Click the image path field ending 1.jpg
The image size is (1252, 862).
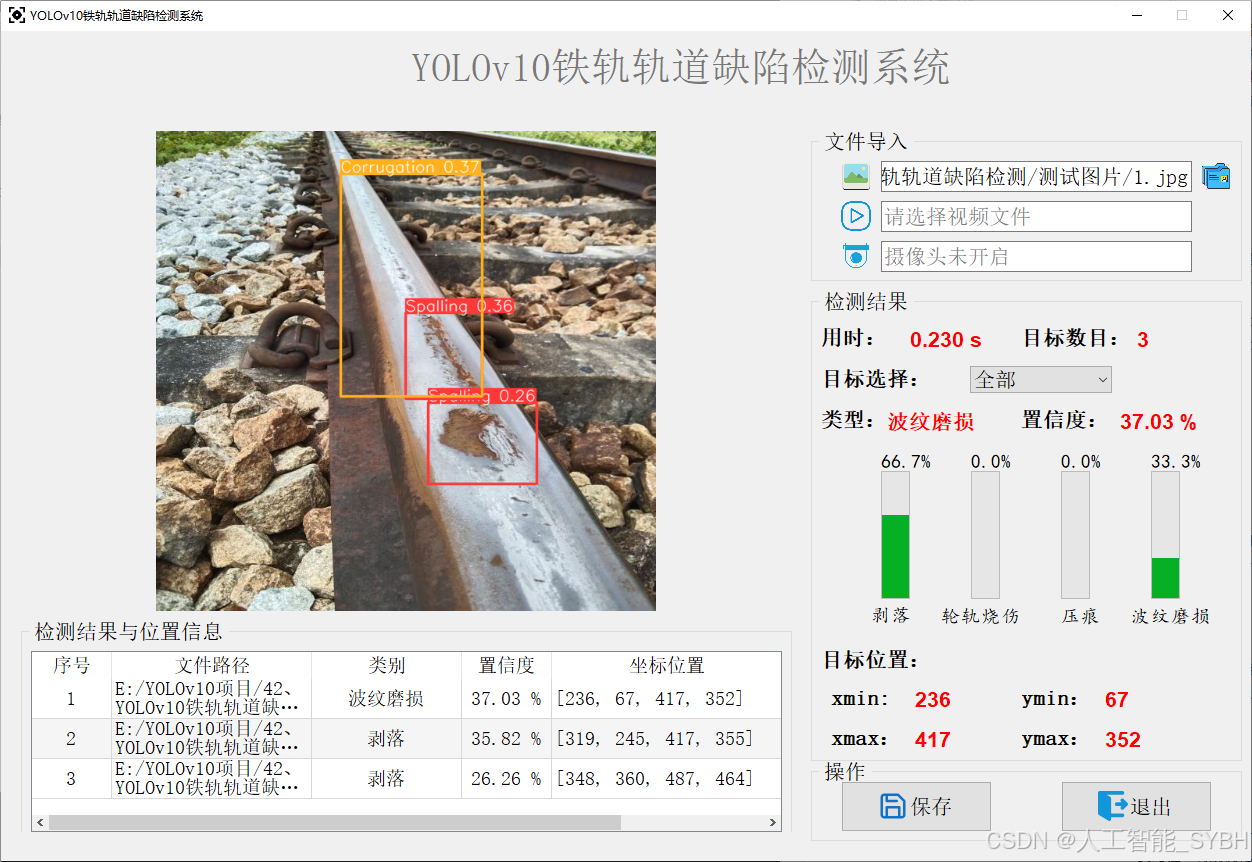point(1036,177)
